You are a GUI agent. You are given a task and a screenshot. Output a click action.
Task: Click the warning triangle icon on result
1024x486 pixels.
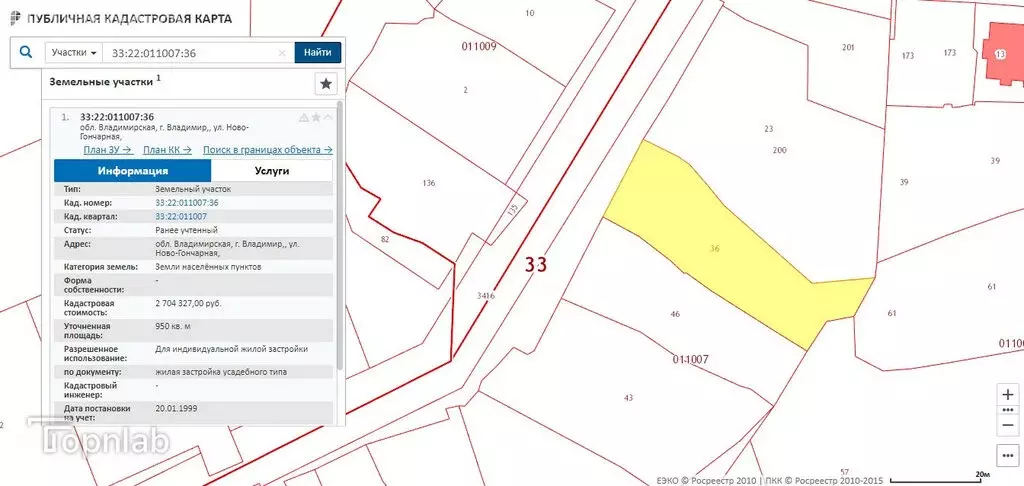[x=303, y=118]
